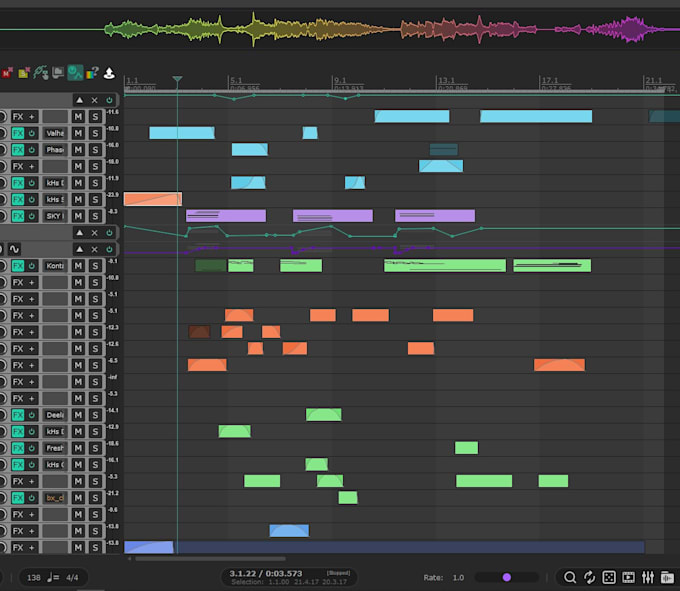
Task: Click the horizontal arrange scrollbar
Action: coord(210,559)
